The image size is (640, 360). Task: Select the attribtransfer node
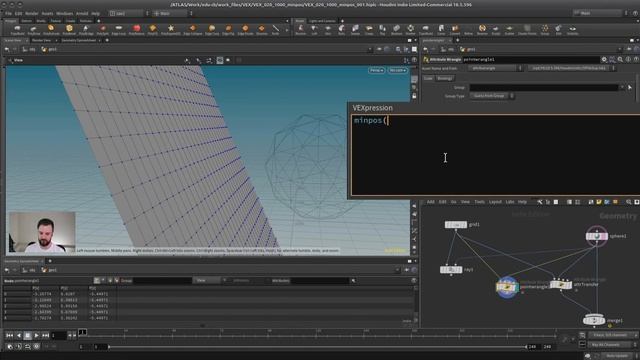(561, 284)
